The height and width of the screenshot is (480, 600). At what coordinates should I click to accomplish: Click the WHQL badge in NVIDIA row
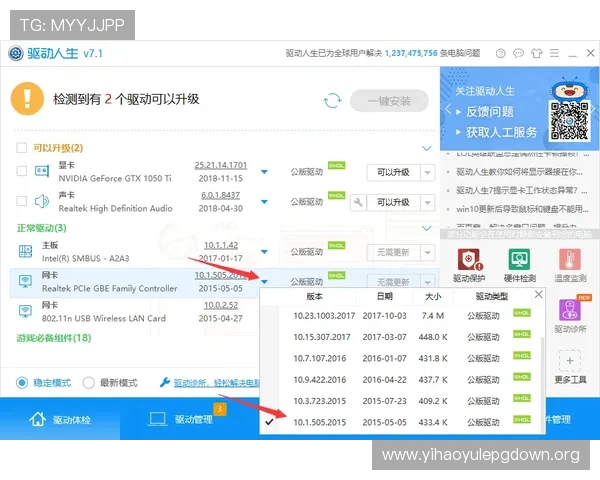tap(336, 165)
